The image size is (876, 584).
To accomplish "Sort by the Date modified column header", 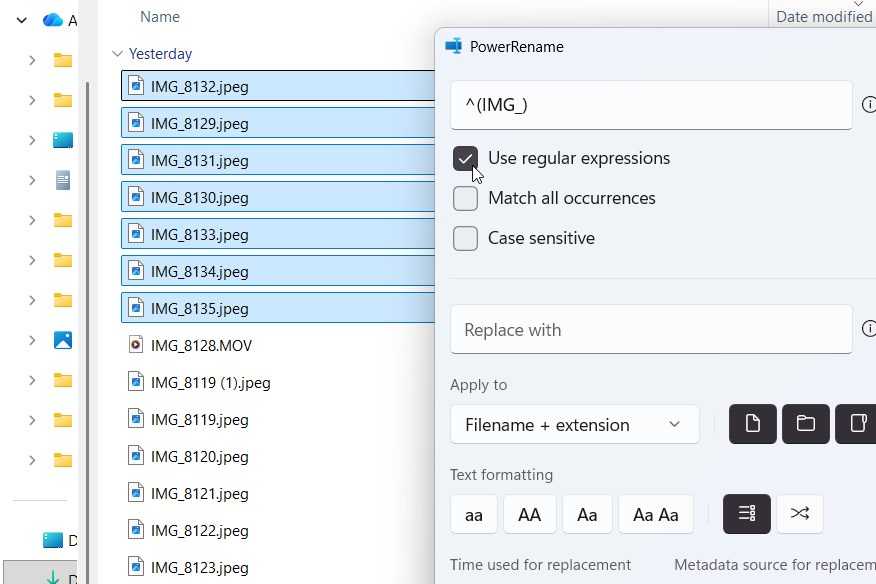I will [x=824, y=17].
